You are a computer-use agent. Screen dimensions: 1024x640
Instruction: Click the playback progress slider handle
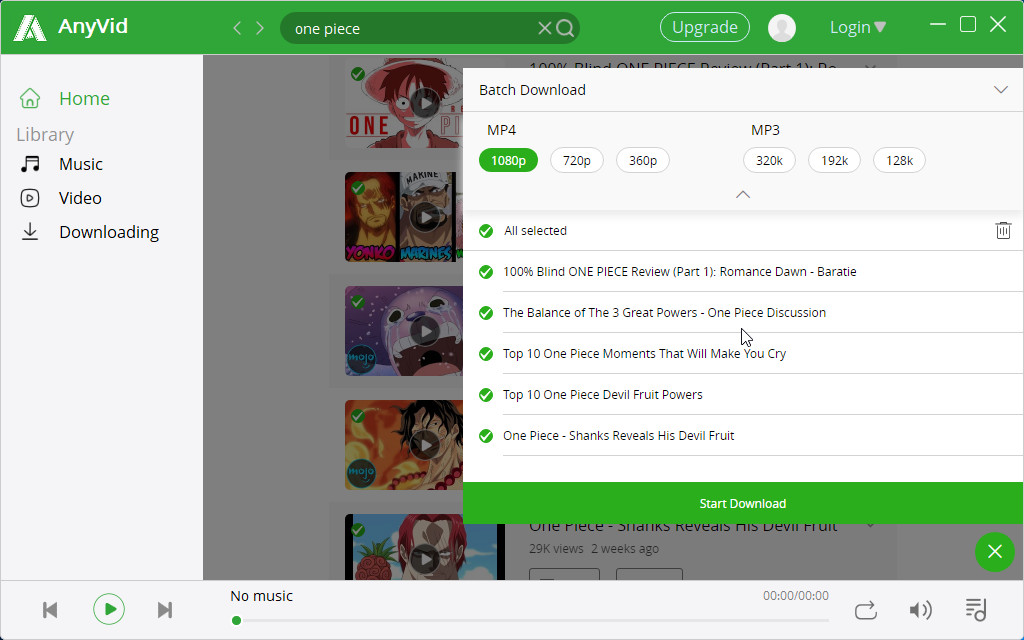pos(236,620)
